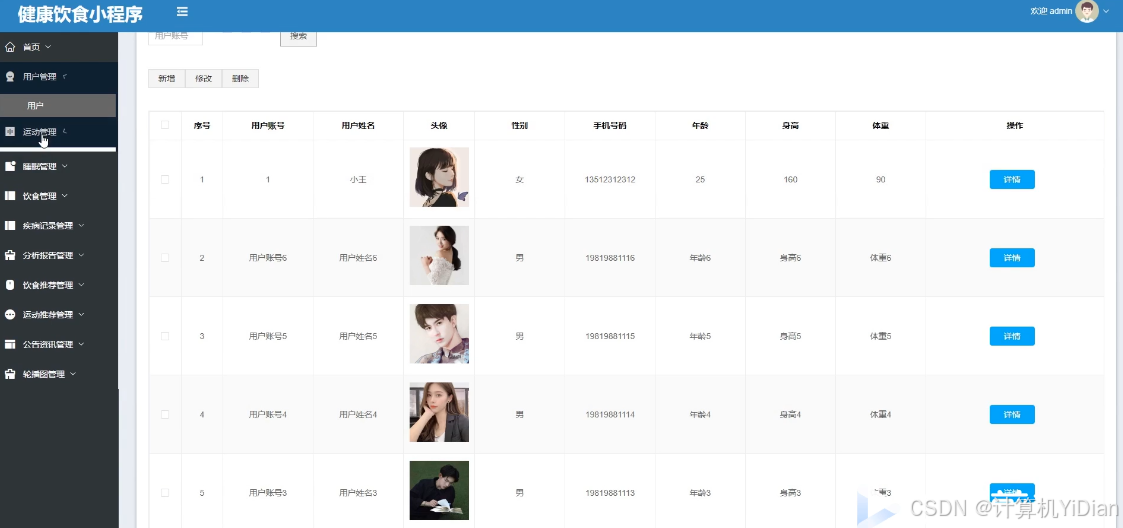Click the 用户姓名4 cell
Viewport: 1123px width, 528px height.
click(358, 415)
